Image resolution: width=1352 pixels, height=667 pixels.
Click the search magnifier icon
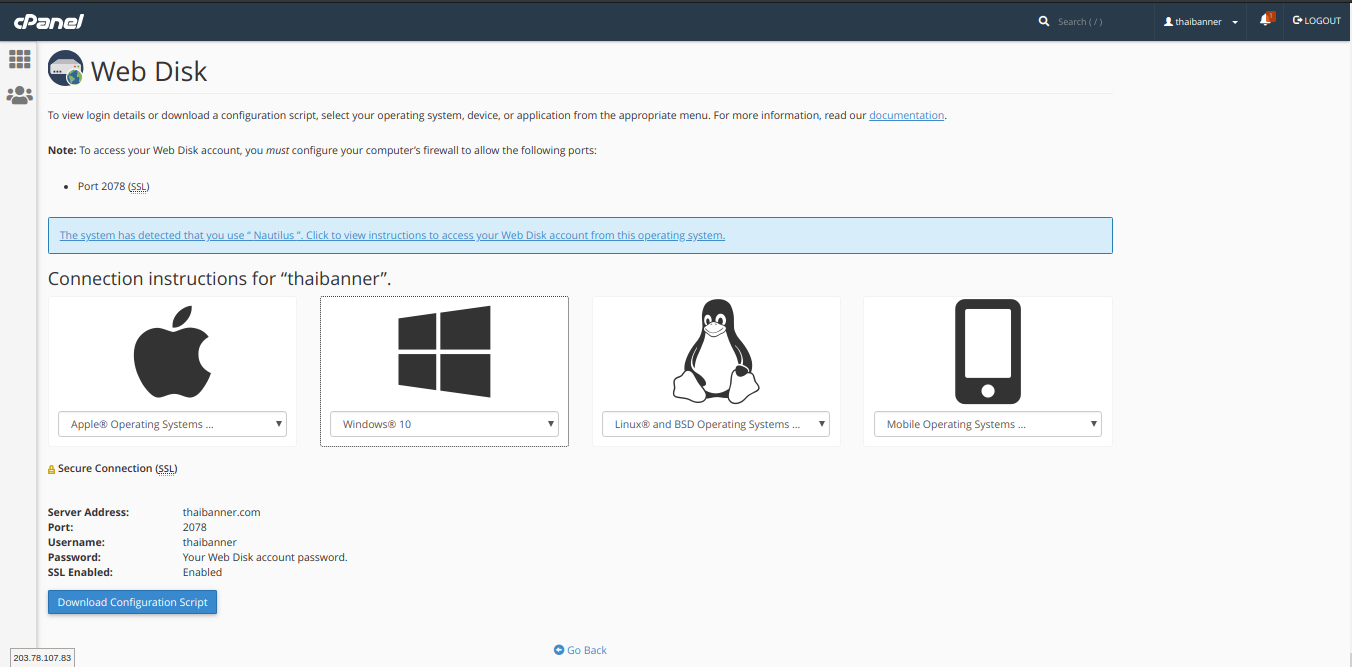coord(1044,21)
